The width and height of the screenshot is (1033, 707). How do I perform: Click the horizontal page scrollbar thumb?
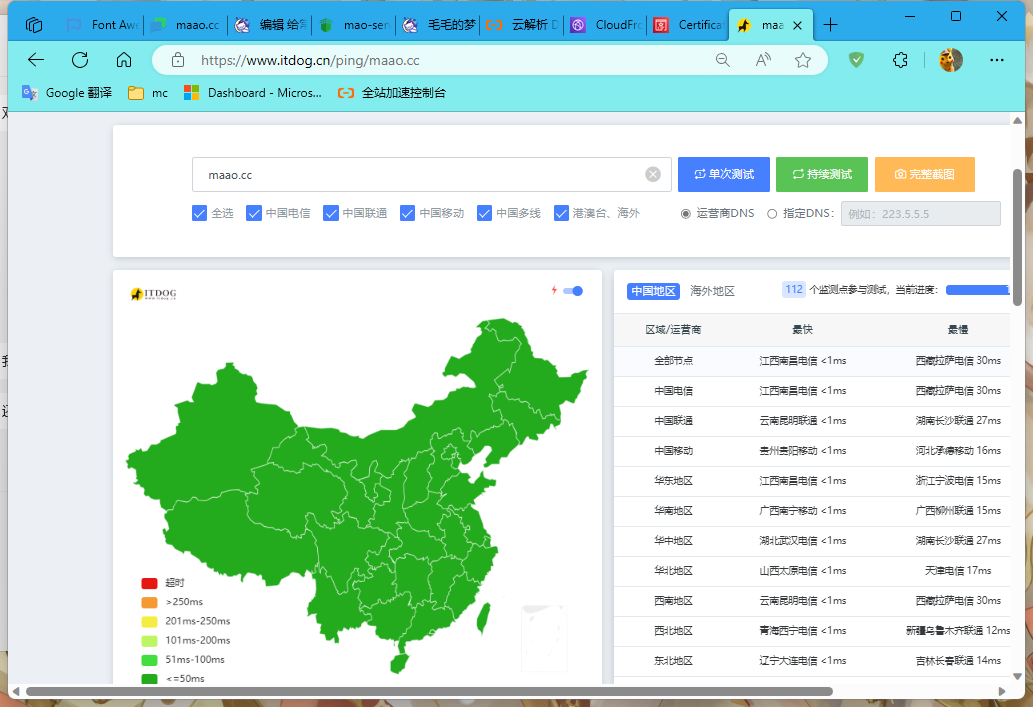(429, 691)
